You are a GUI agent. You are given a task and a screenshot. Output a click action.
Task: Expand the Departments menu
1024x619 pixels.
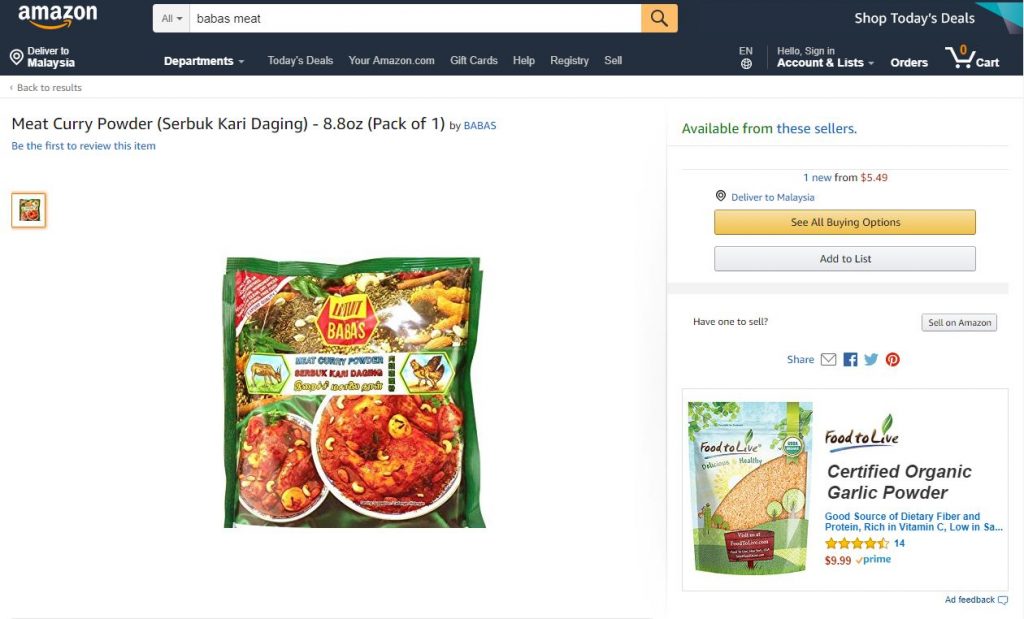click(x=204, y=61)
